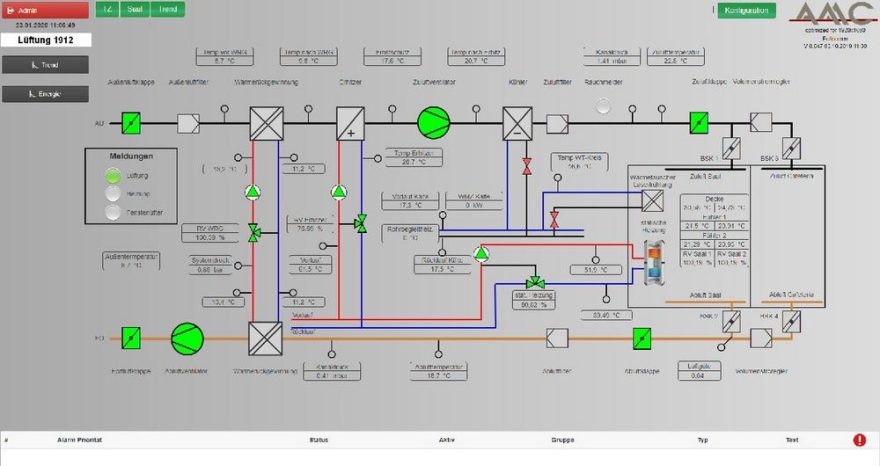This screenshot has height=466, width=880.
Task: Click the green Zuluftklappe damper icon
Action: pos(698,123)
